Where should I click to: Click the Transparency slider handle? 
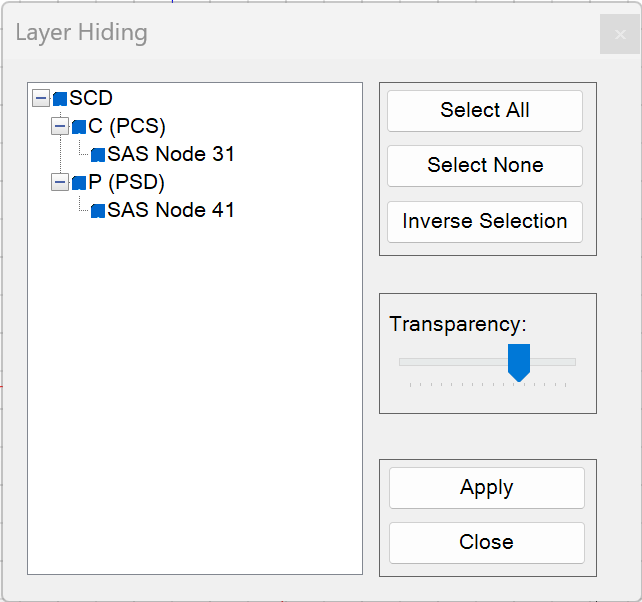[x=519, y=362]
